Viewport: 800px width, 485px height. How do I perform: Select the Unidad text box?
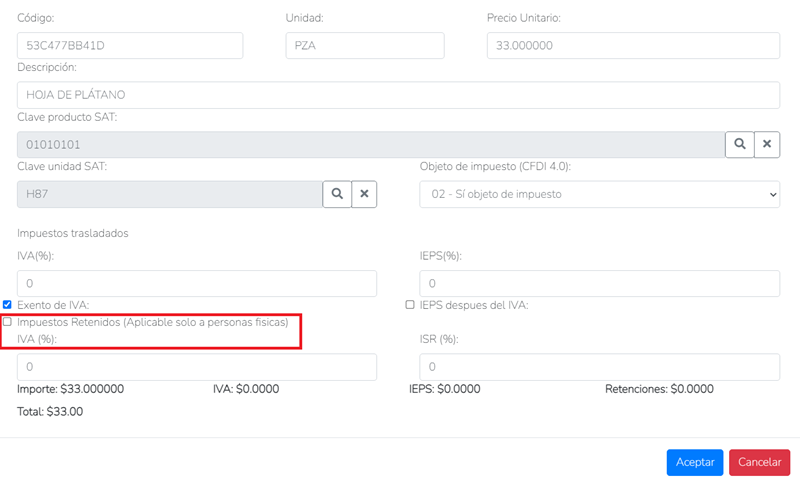pos(365,45)
